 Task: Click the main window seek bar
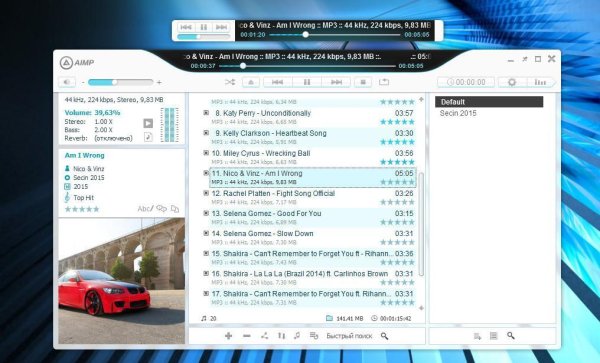[307, 66]
